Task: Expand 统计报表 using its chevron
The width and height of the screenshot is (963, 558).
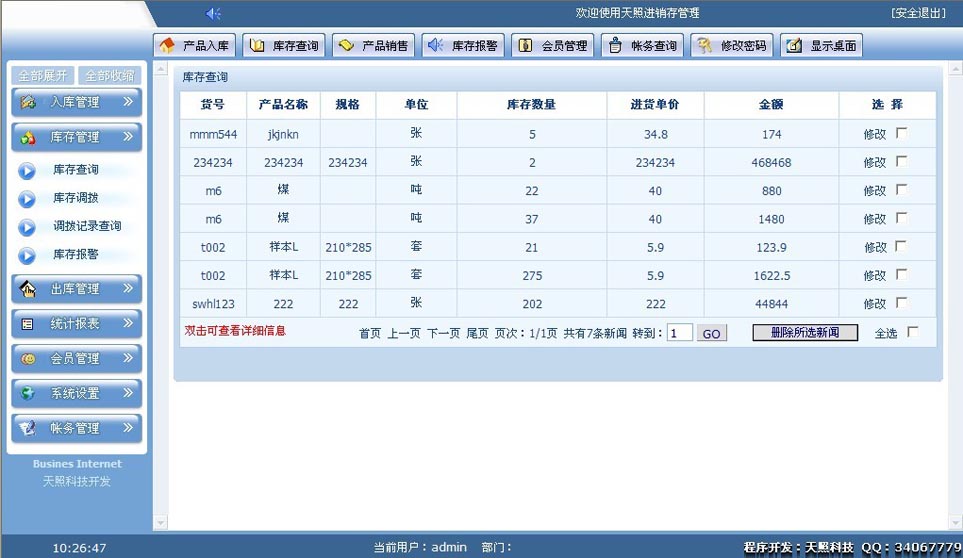Action: click(128, 323)
